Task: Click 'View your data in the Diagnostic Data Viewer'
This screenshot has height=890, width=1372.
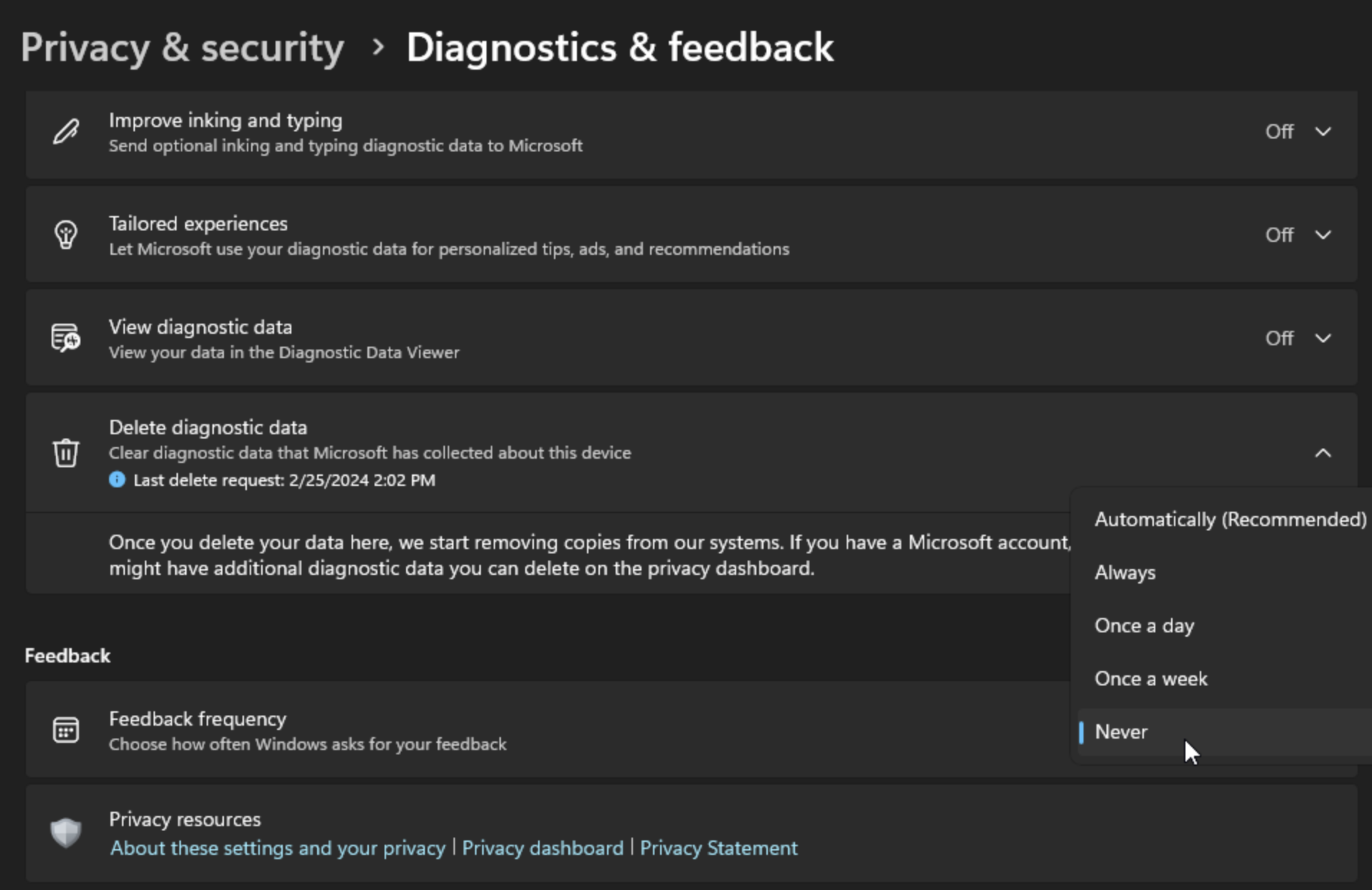Action: pyautogui.click(x=284, y=352)
